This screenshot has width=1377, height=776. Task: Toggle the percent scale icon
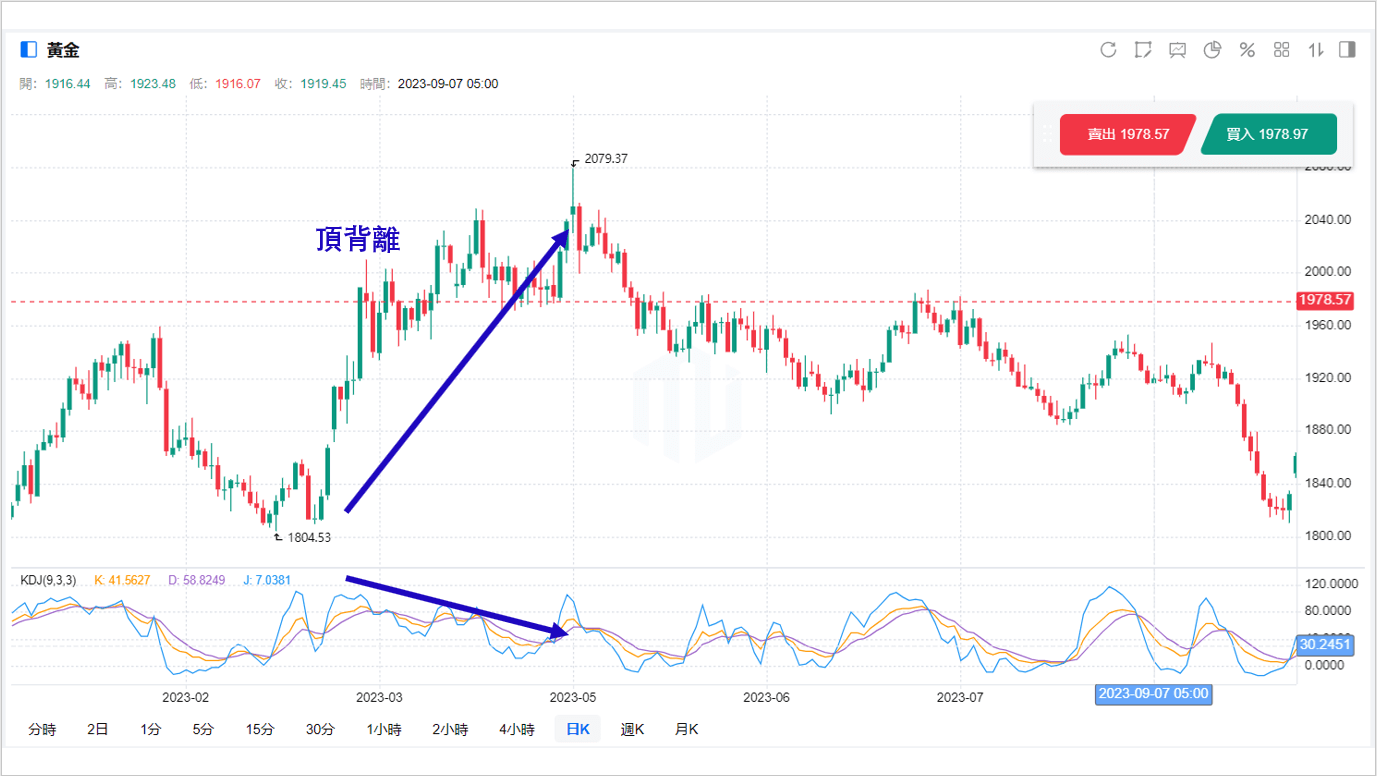pos(1247,50)
